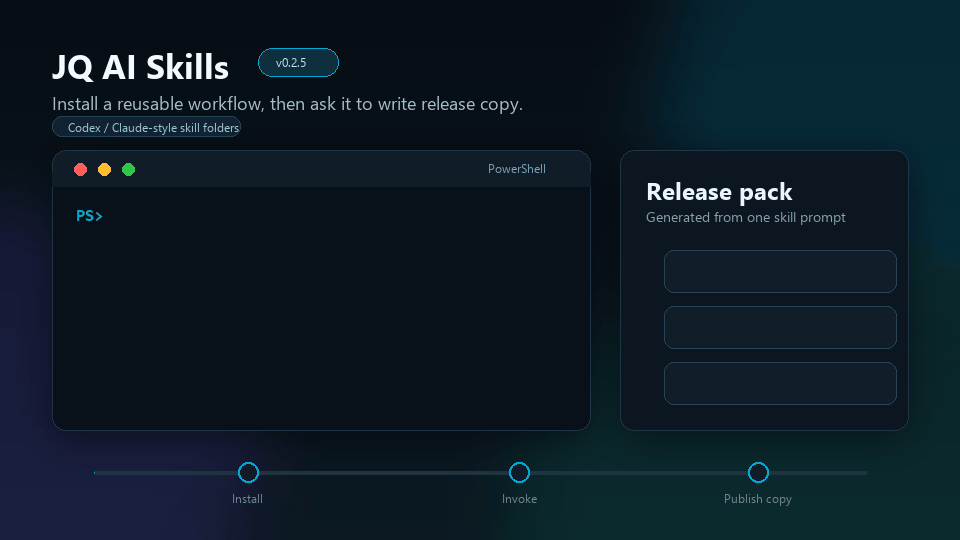Click the second empty Release pack card
This screenshot has width=960, height=540.
(x=780, y=328)
